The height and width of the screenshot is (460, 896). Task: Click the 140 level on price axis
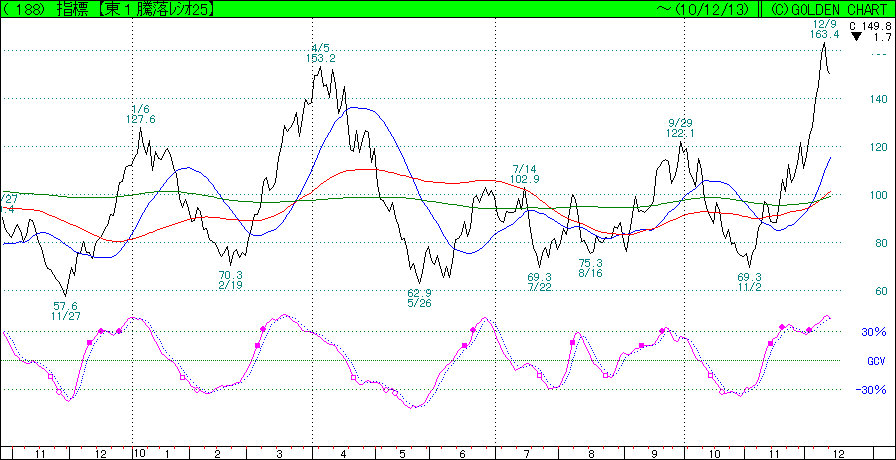(x=878, y=99)
